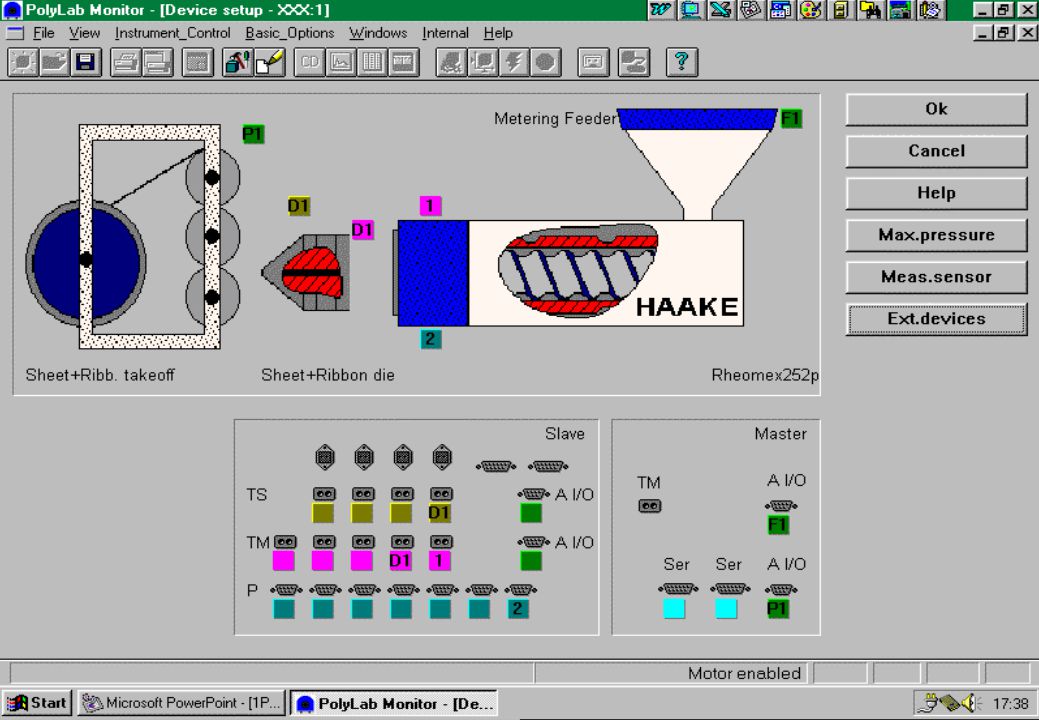Viewport: 1039px width, 720px height.
Task: Click the Start button on the taskbar
Action: pos(37,703)
